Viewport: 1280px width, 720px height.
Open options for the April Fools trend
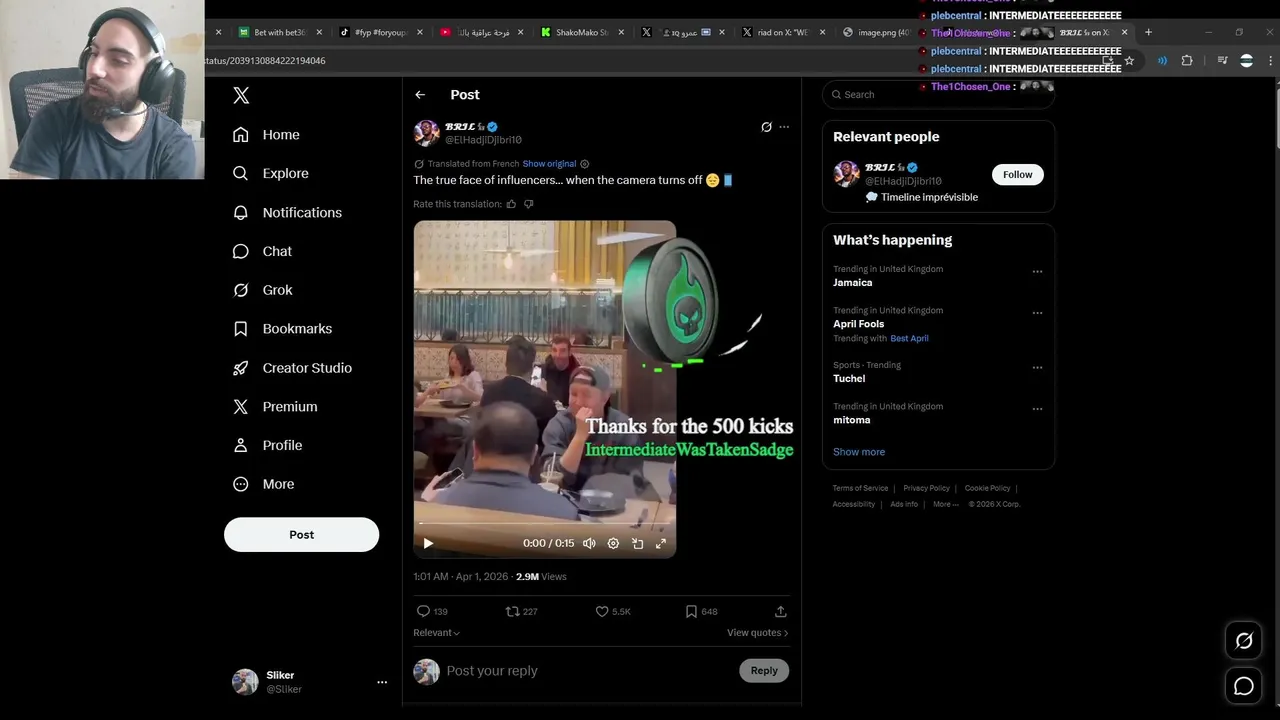click(1037, 313)
